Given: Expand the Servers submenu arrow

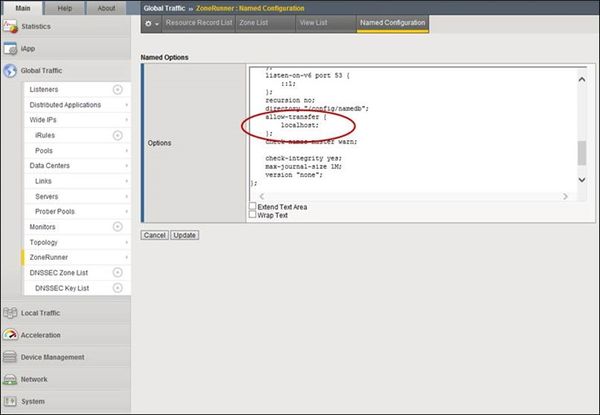Looking at the screenshot, I should 126,196.
